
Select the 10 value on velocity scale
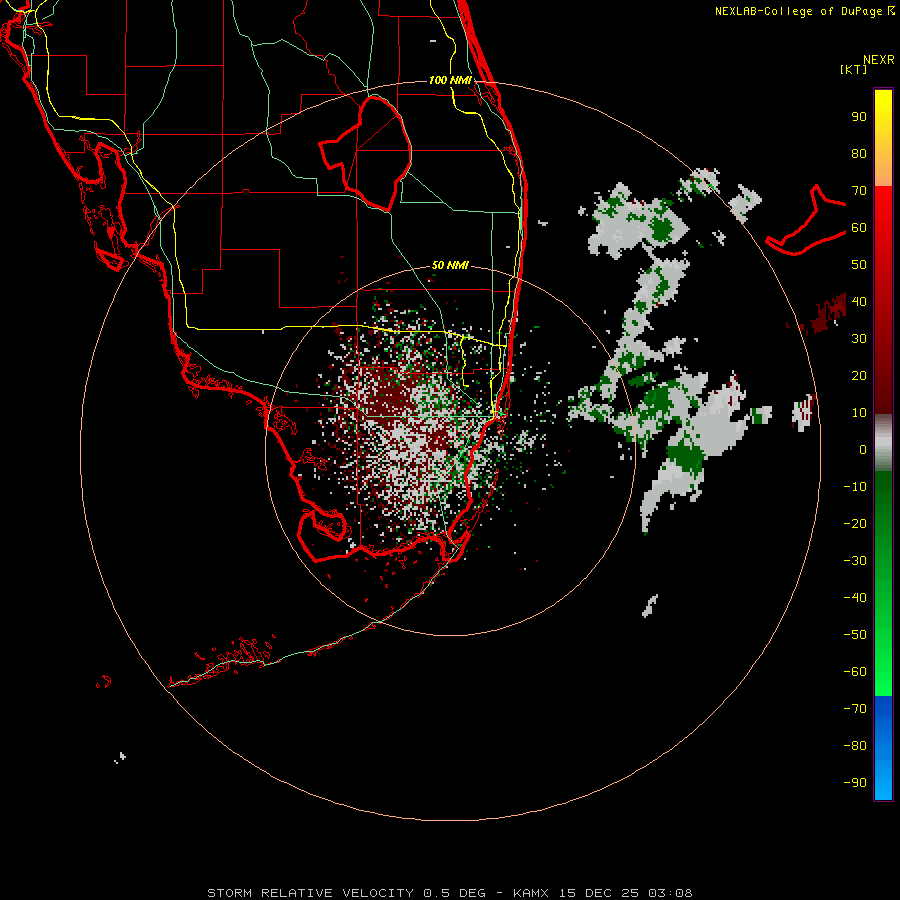[x=859, y=413]
